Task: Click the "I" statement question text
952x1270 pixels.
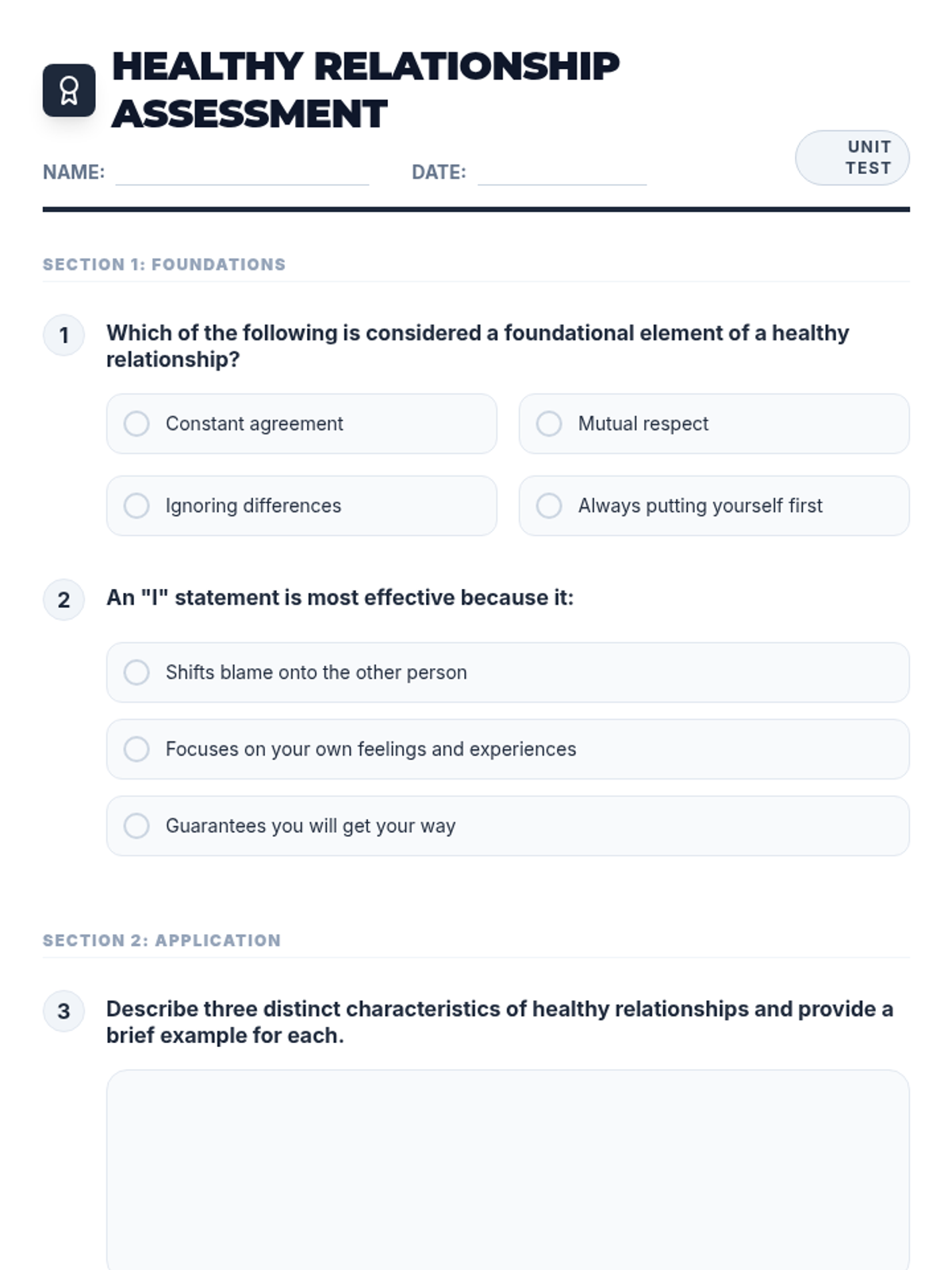Action: [340, 598]
